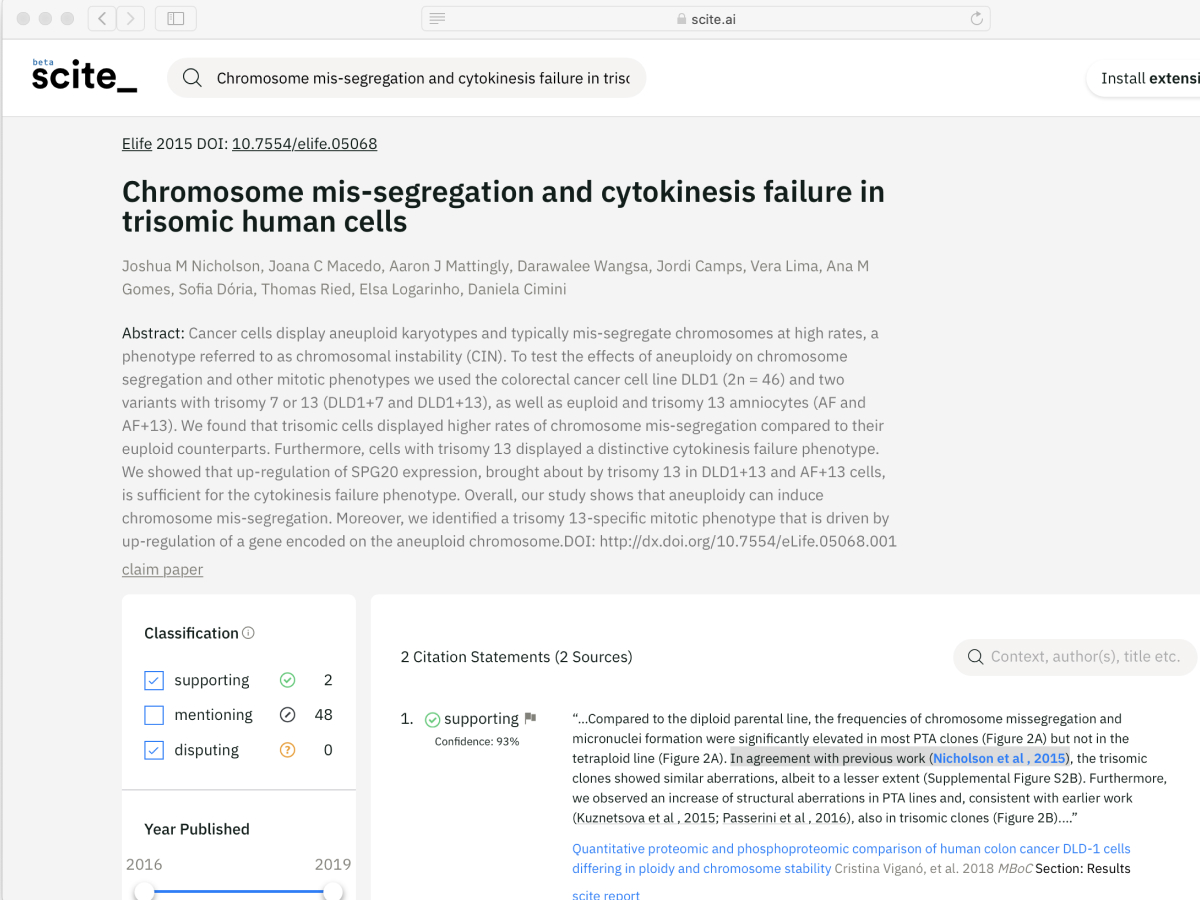Click the Safari sidebar toggle icon
The image size is (1200, 900).
[x=176, y=18]
